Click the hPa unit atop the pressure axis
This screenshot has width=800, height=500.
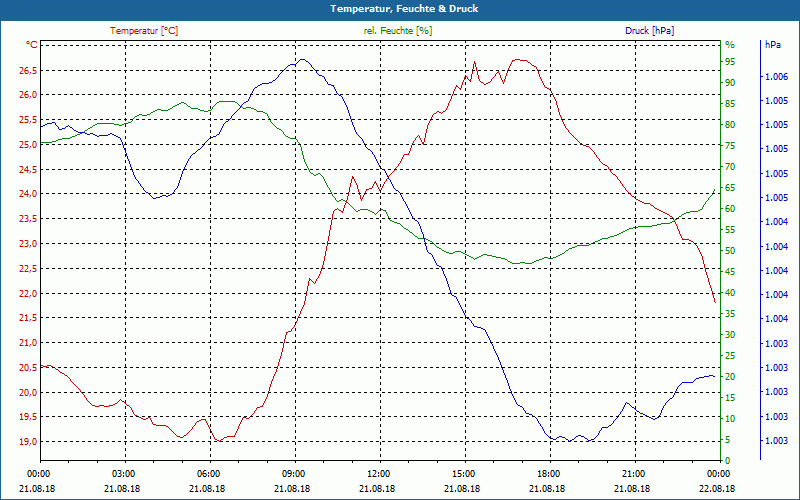coord(773,45)
